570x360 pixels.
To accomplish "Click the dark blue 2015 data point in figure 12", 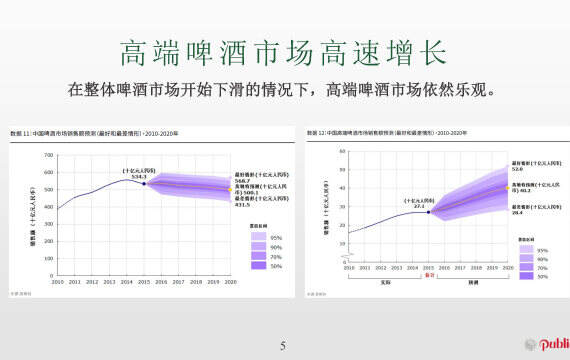I will pyautogui.click(x=429, y=212).
